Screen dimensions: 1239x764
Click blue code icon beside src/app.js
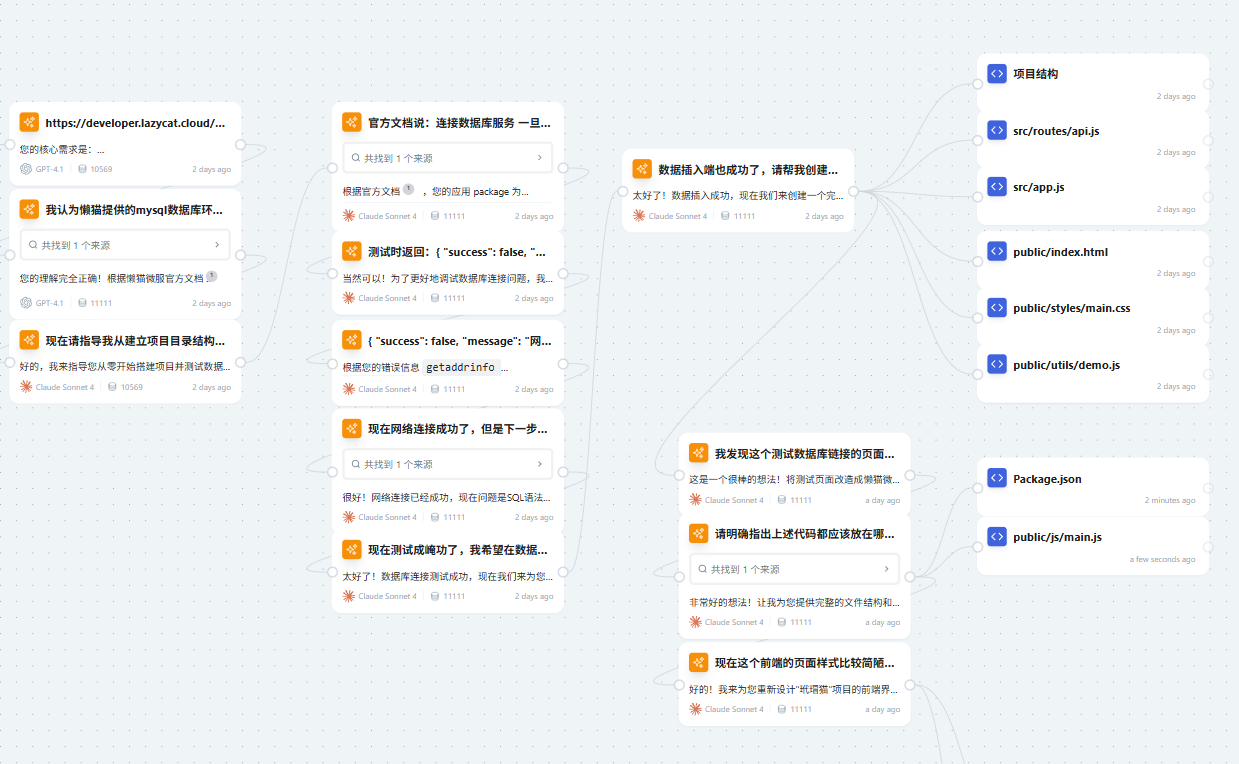[996, 186]
